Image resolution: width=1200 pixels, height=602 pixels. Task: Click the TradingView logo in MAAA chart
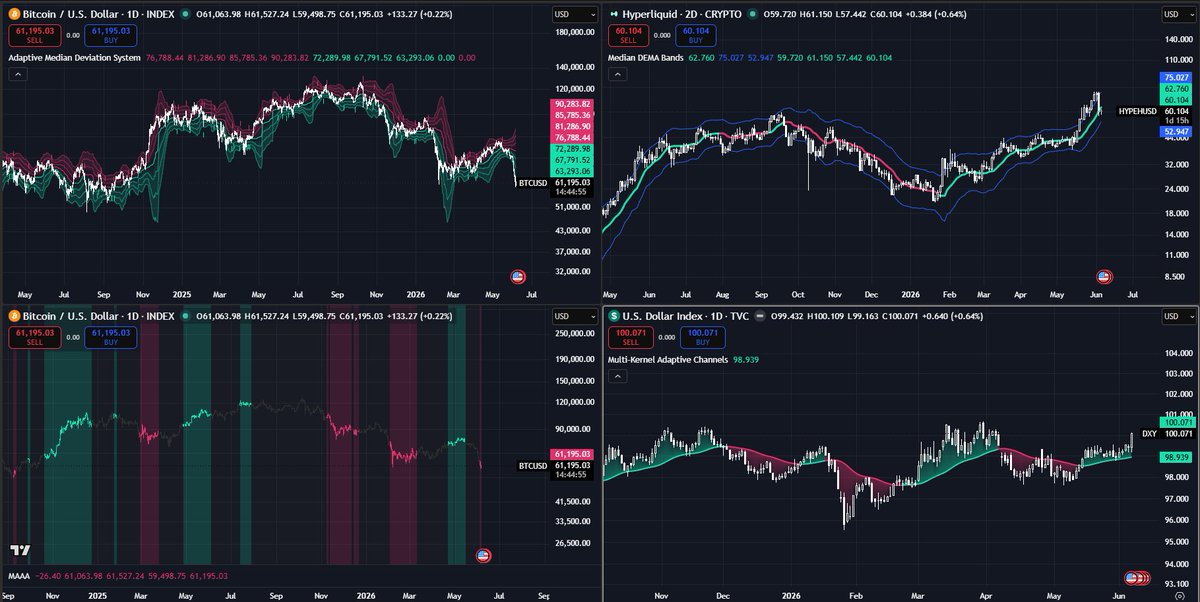(18, 551)
